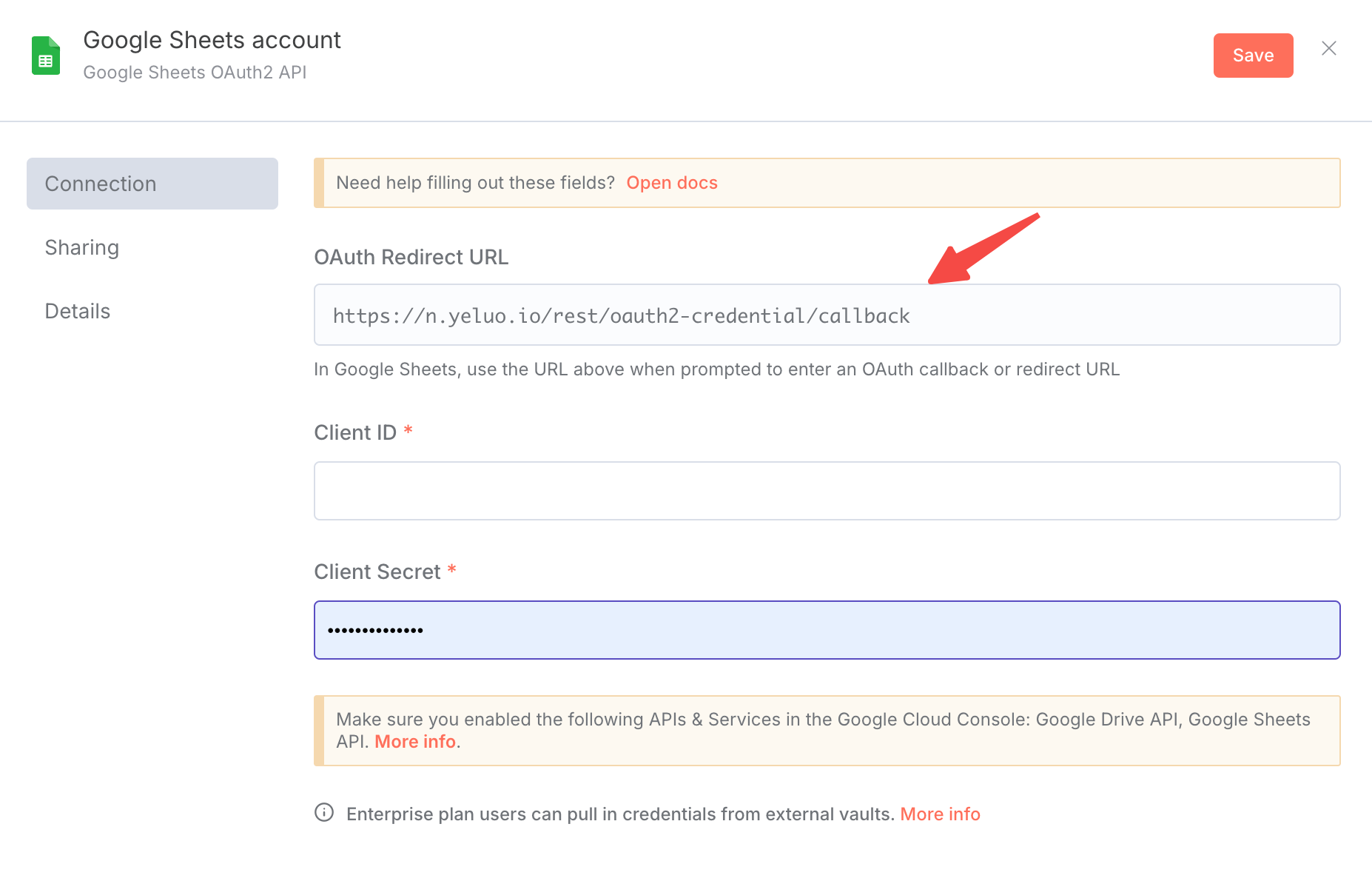1372x881 pixels.
Task: Close the credential dialog with X
Action: [x=1329, y=49]
